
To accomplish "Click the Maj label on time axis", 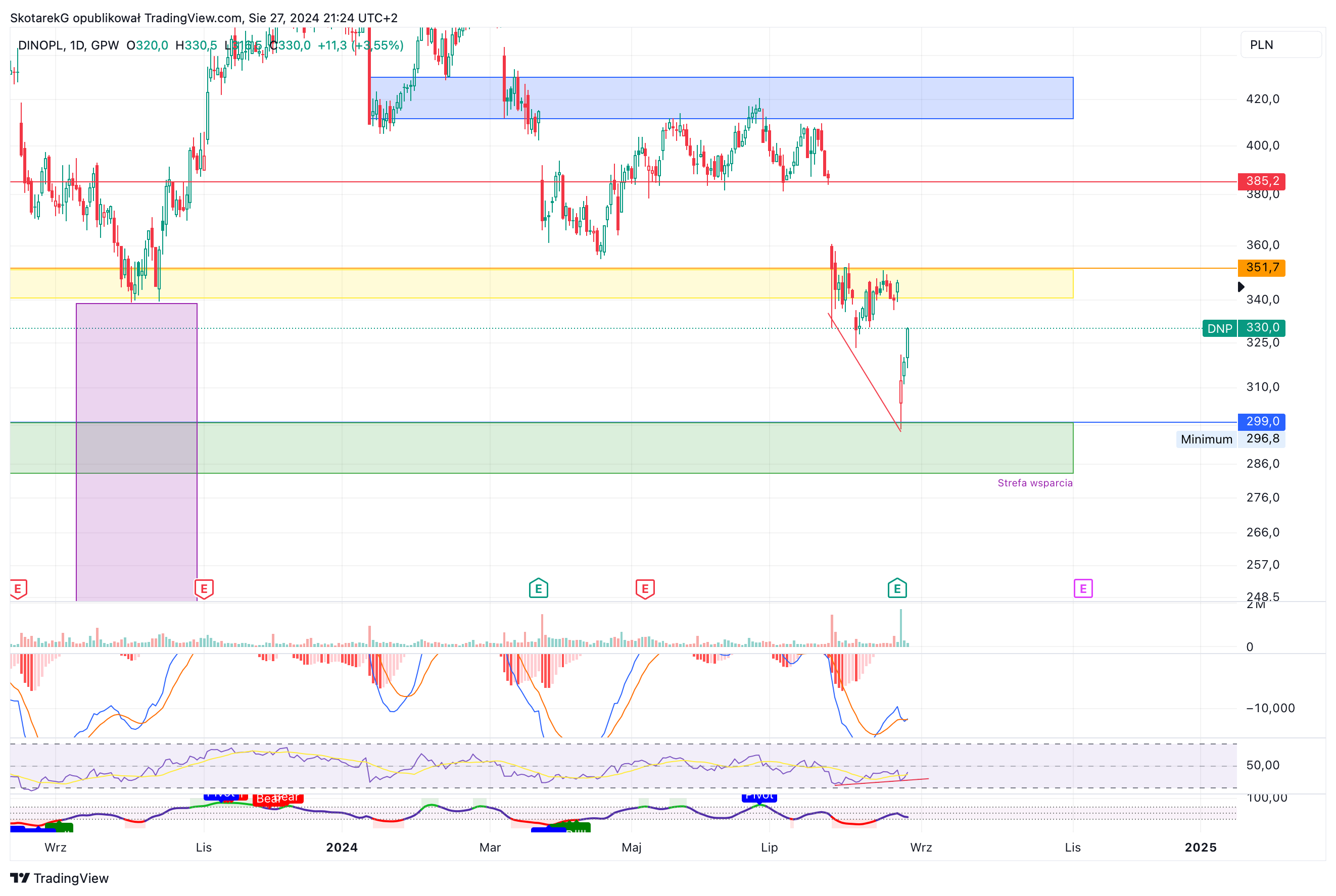I will (631, 848).
